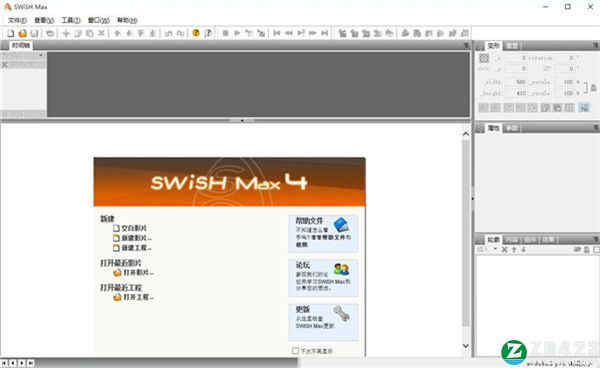The image size is (600, 368).
Task: Click the vertical scrollbar down arrow
Action: [466, 346]
